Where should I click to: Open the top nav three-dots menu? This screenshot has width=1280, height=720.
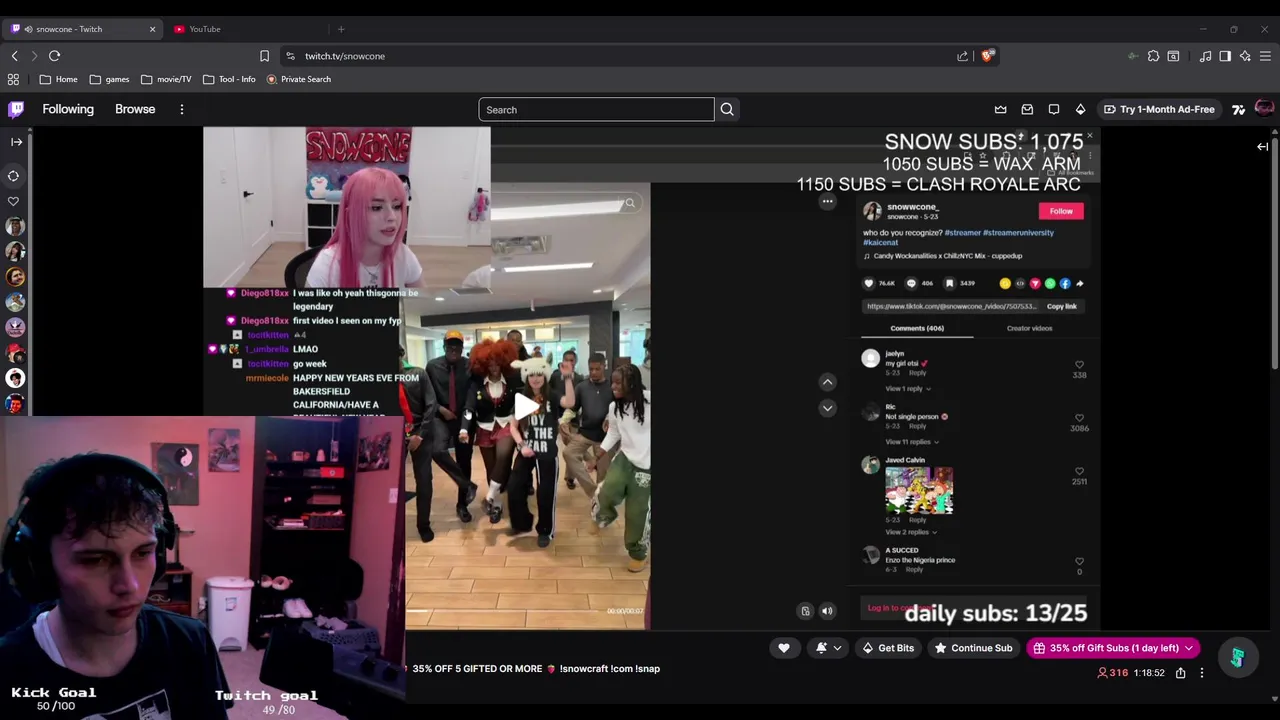[x=181, y=109]
